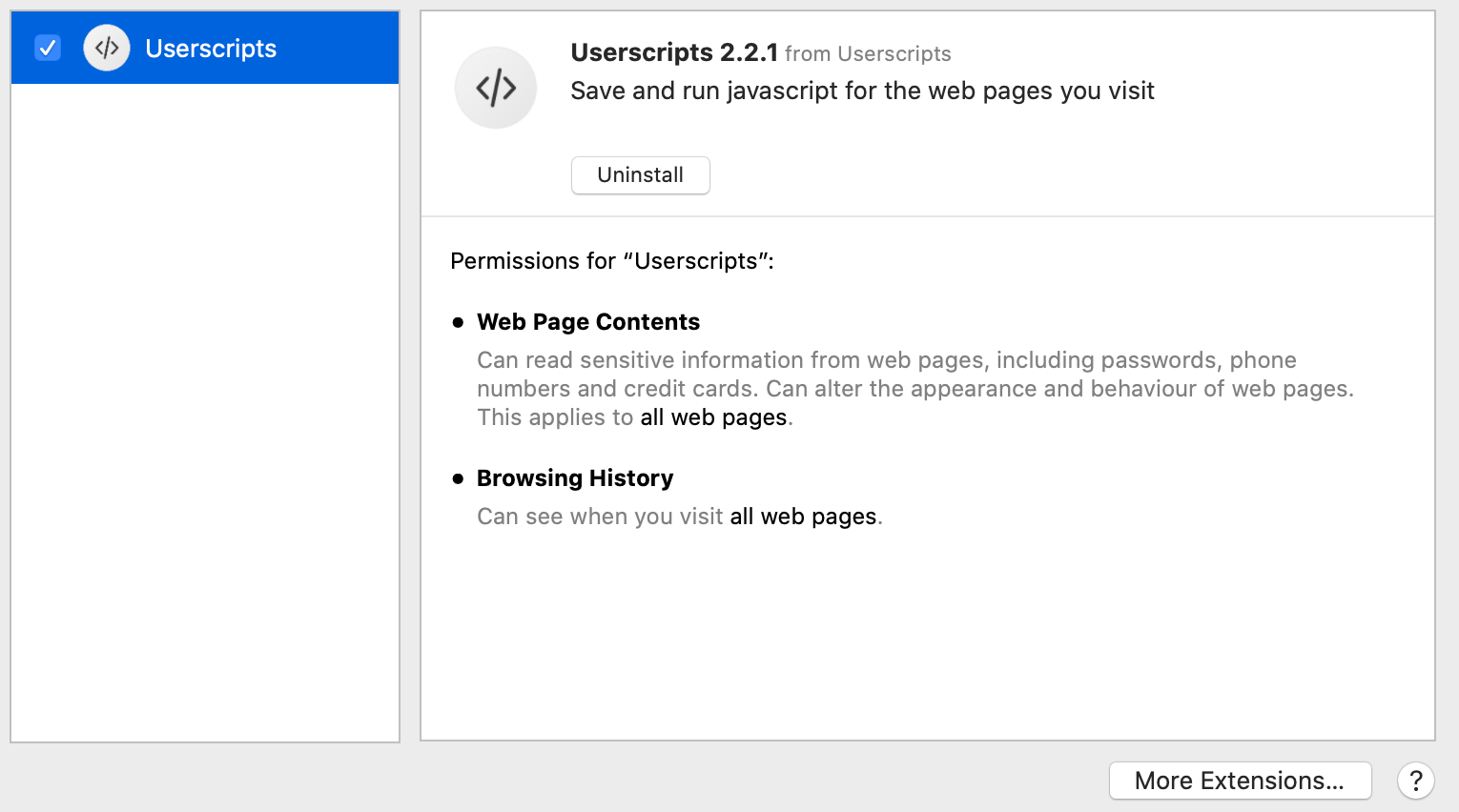Click the "Permissions for “Userscripts”:" label
This screenshot has height=812, width=1459.
612,261
